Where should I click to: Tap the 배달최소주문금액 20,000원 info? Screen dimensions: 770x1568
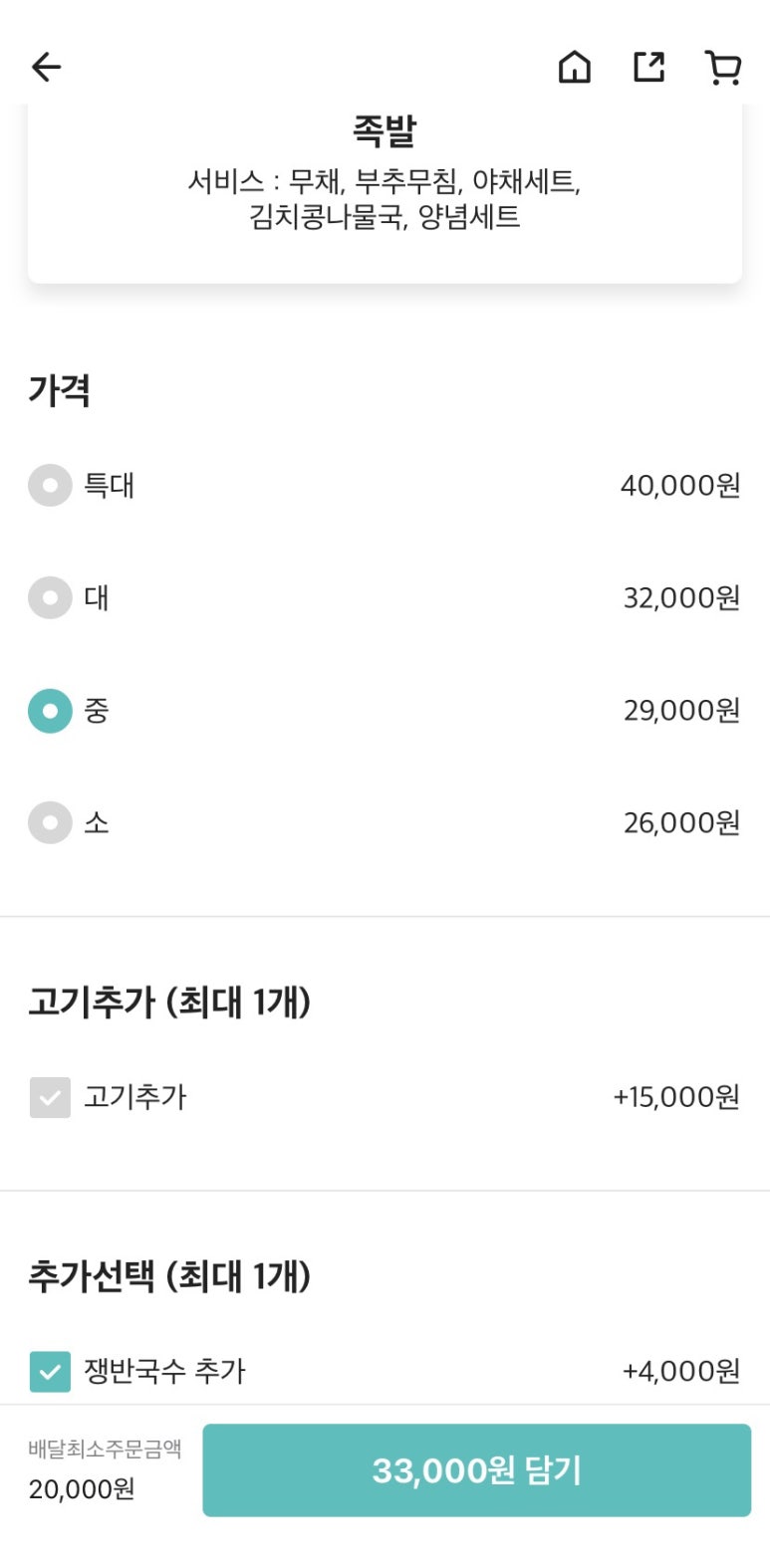click(x=105, y=1469)
